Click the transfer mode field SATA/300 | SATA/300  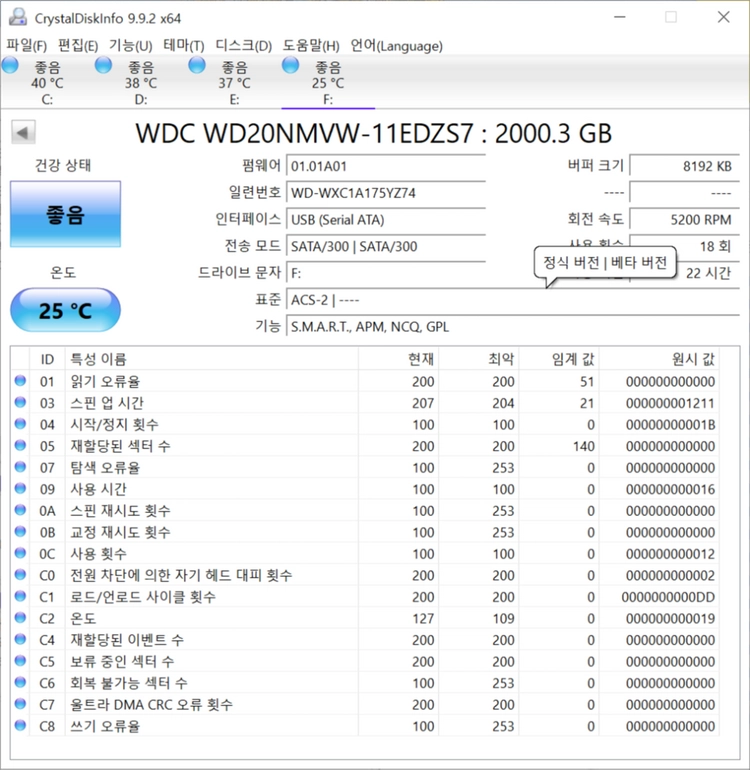pos(386,246)
